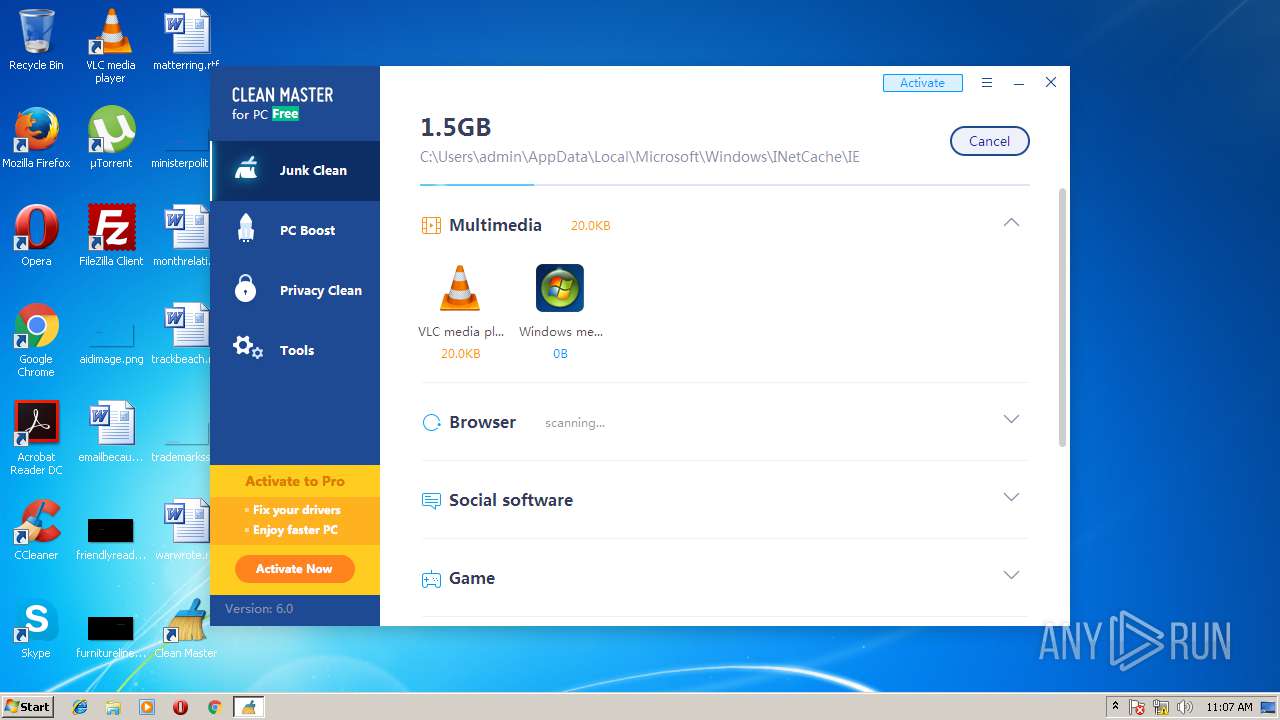Select FileZilla Client desktop shortcut
The width and height of the screenshot is (1280, 720).
[111, 236]
